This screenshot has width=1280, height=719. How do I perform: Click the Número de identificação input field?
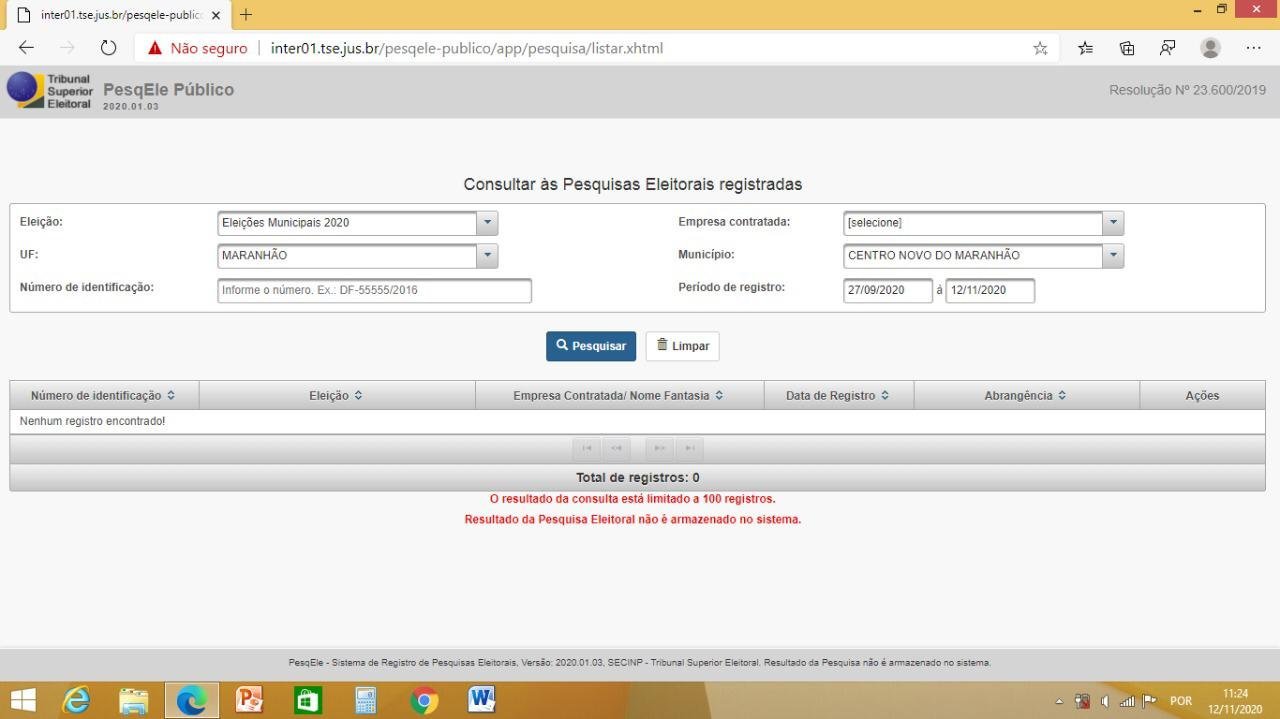(374, 290)
